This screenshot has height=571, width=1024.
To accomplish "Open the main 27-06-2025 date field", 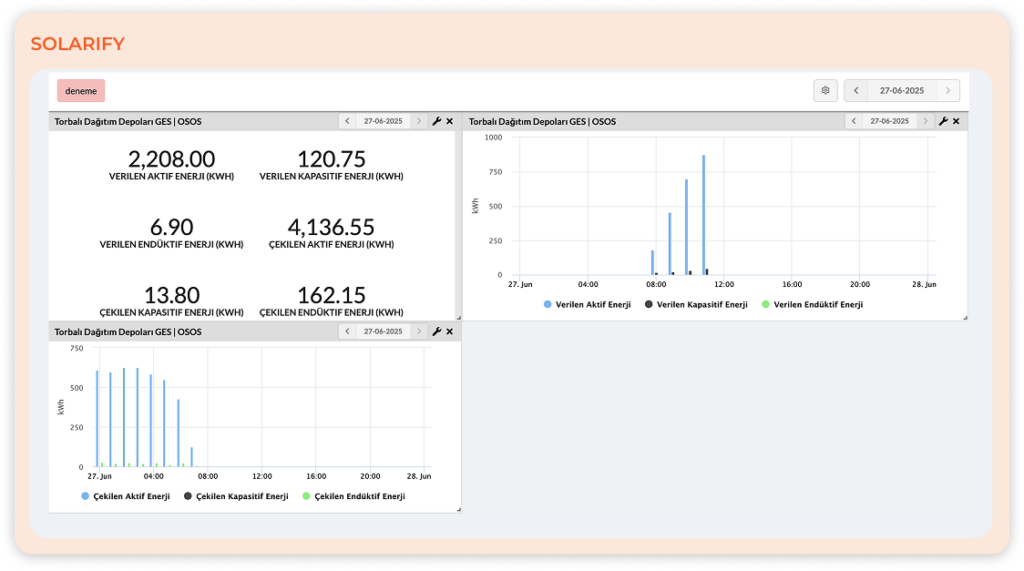I will [902, 91].
